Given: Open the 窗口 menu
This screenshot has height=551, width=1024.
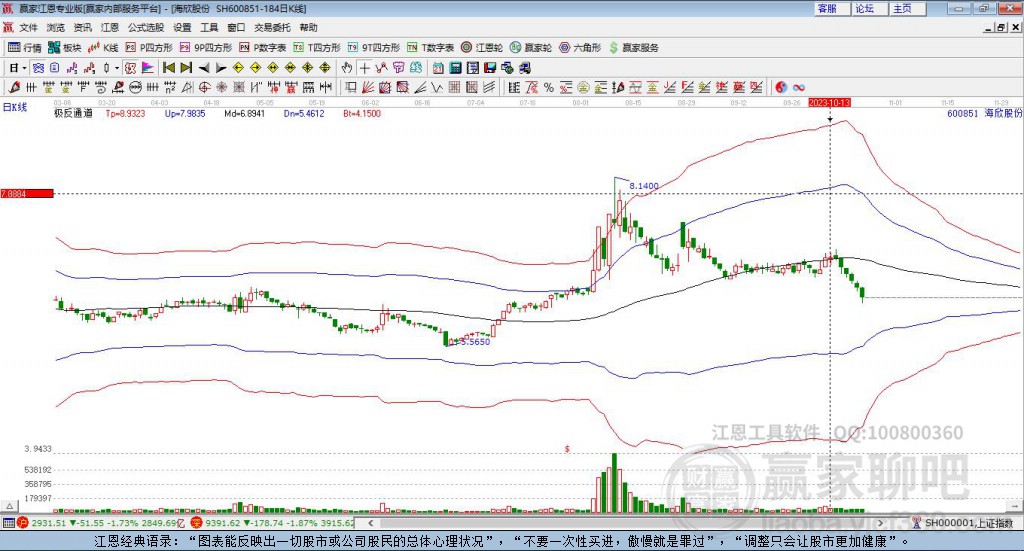Looking at the screenshot, I should [236, 27].
